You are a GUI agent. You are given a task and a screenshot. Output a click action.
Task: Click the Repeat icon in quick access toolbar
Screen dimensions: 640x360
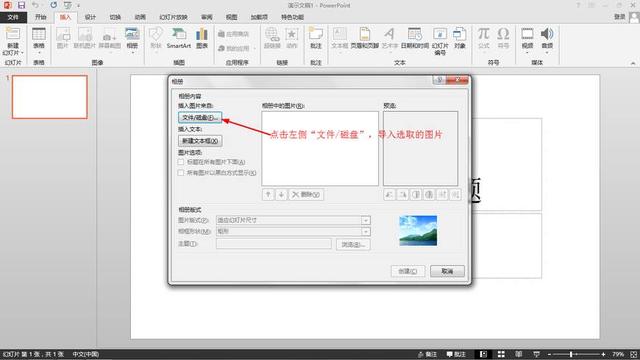click(x=53, y=5)
